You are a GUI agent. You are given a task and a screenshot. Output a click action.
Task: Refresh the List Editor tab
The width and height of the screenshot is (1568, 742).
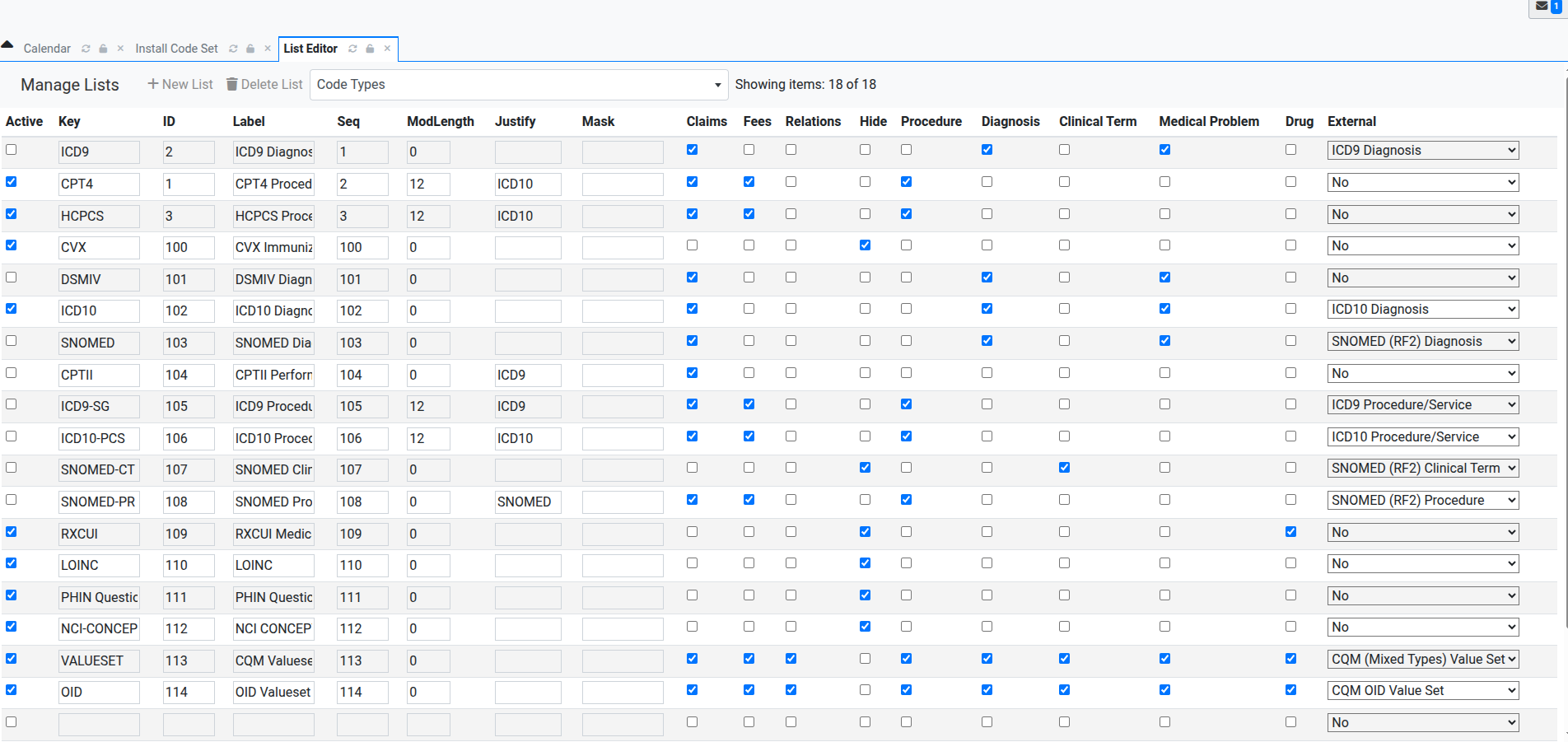coord(352,49)
